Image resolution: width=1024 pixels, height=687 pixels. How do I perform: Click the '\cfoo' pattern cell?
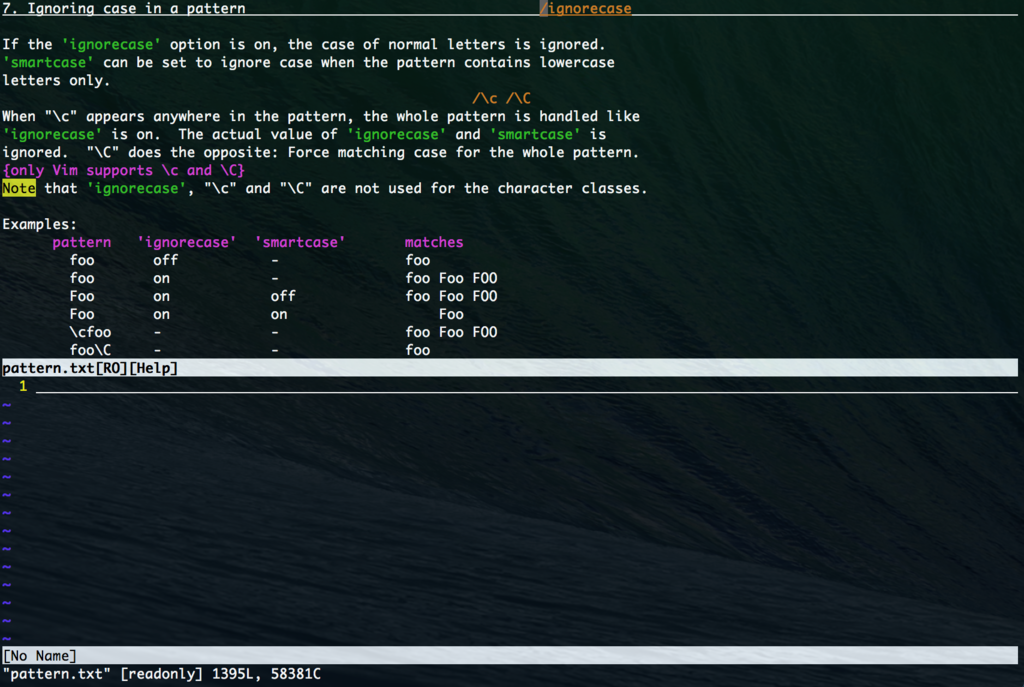(x=90, y=332)
